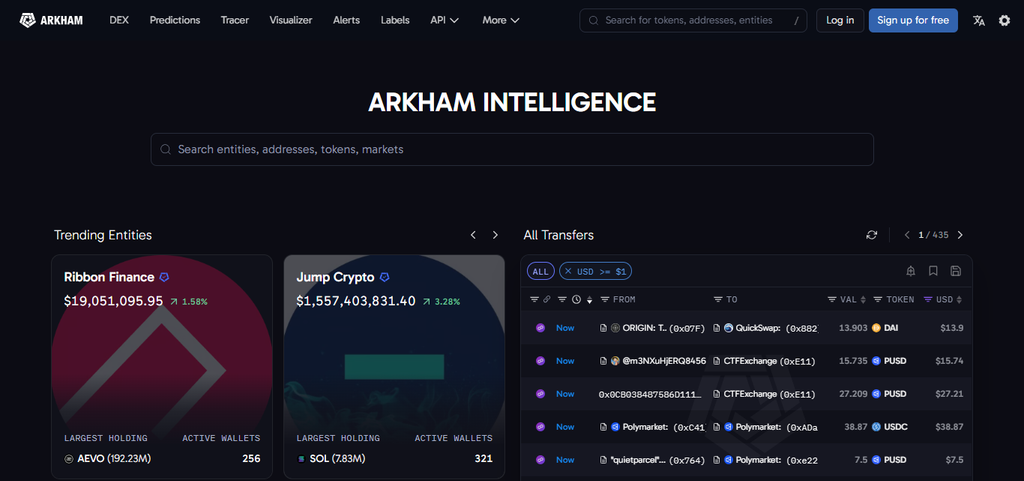
Task: Focus the navbar search field
Action: click(693, 20)
